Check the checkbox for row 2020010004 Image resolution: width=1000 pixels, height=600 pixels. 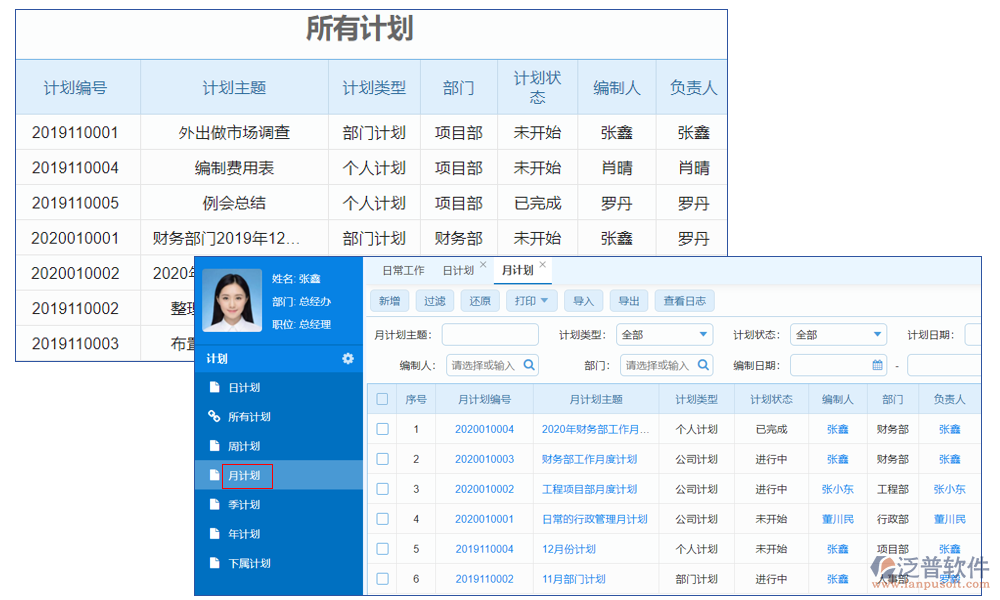pos(383,428)
